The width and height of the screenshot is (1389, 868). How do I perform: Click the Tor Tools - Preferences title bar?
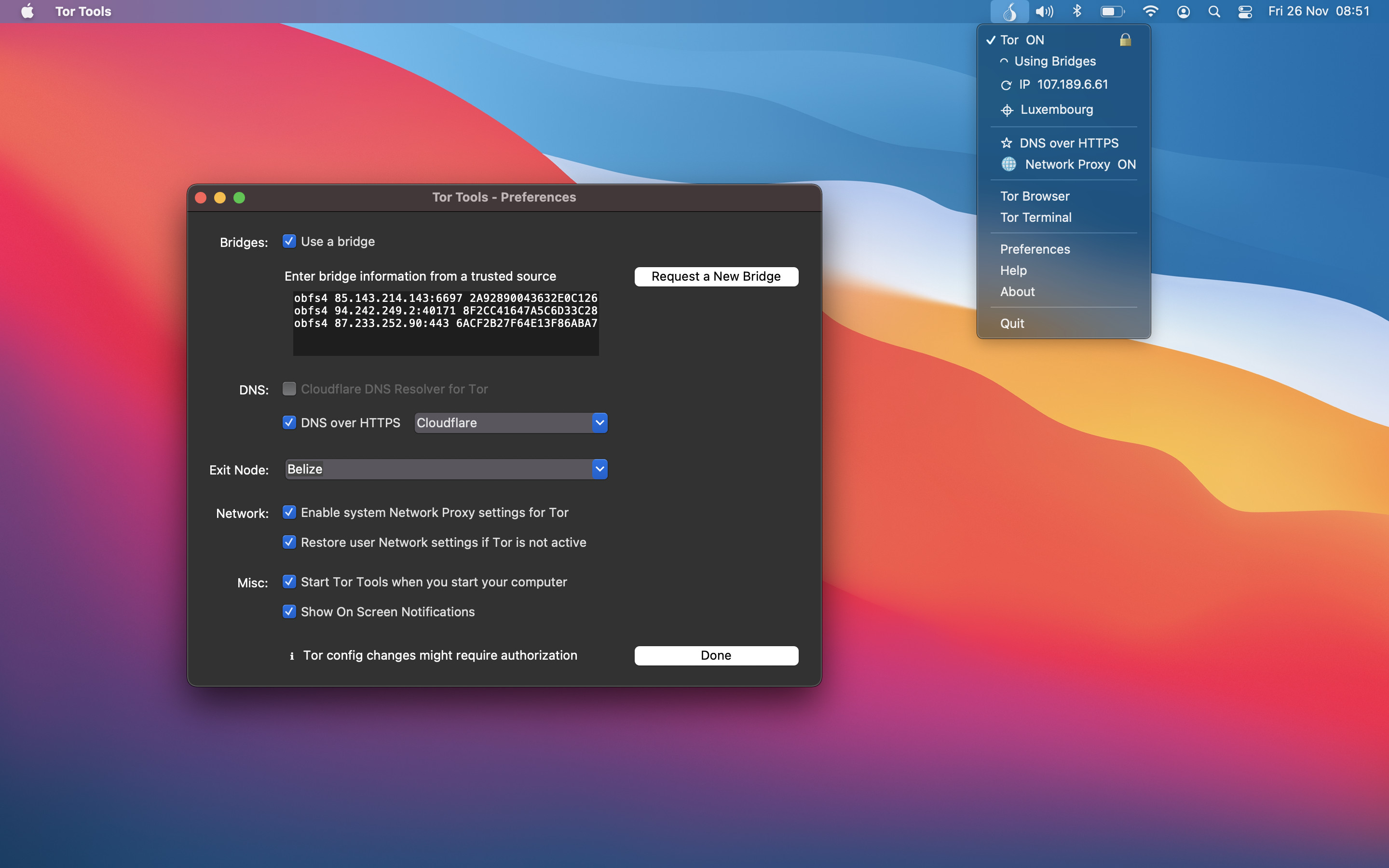[504, 198]
